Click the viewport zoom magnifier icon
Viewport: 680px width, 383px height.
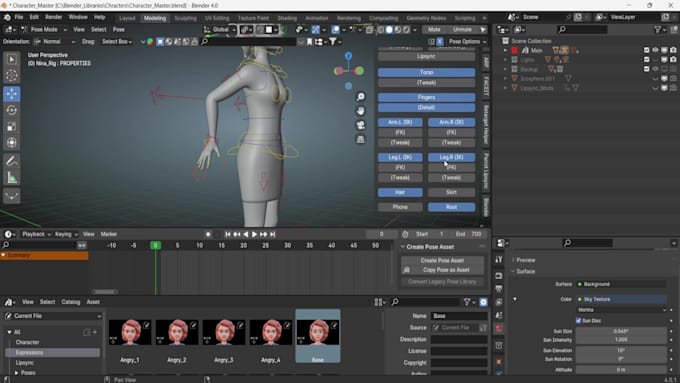pyautogui.click(x=360, y=97)
